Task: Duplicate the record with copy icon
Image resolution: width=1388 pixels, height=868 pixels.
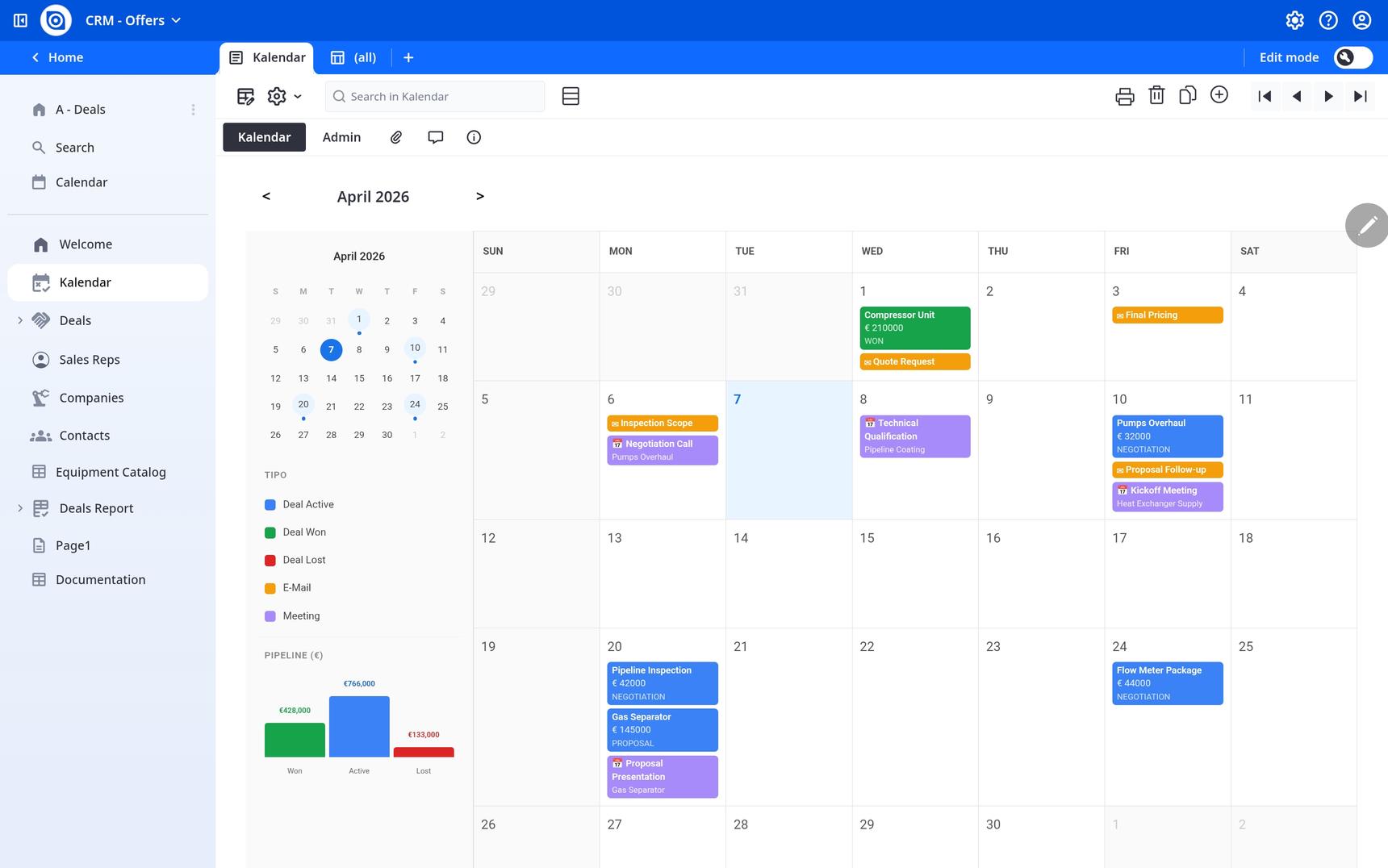Action: click(1187, 96)
